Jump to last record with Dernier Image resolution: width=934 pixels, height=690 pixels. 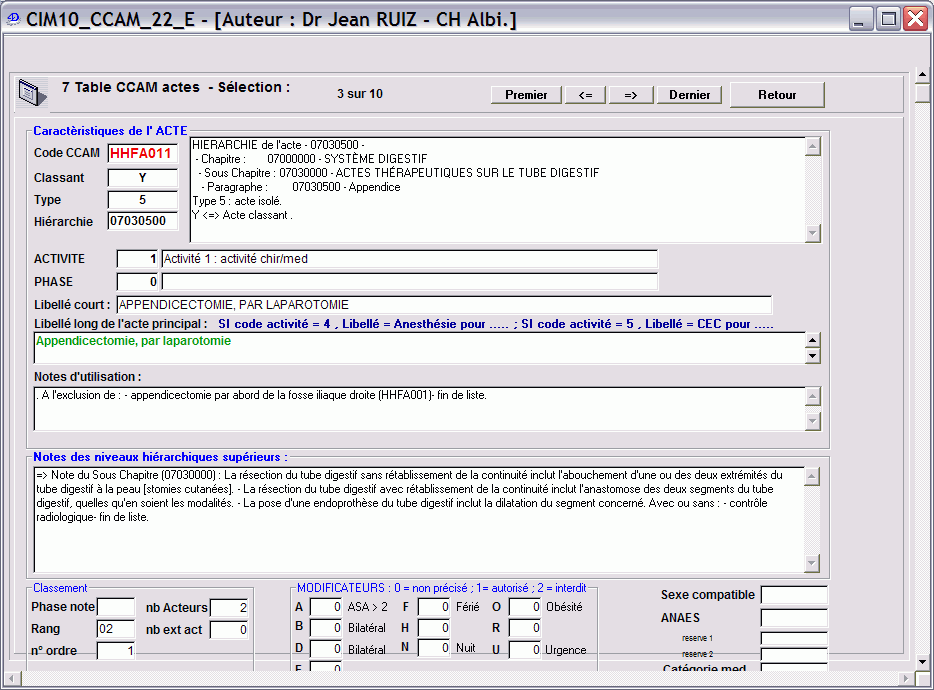(x=689, y=95)
